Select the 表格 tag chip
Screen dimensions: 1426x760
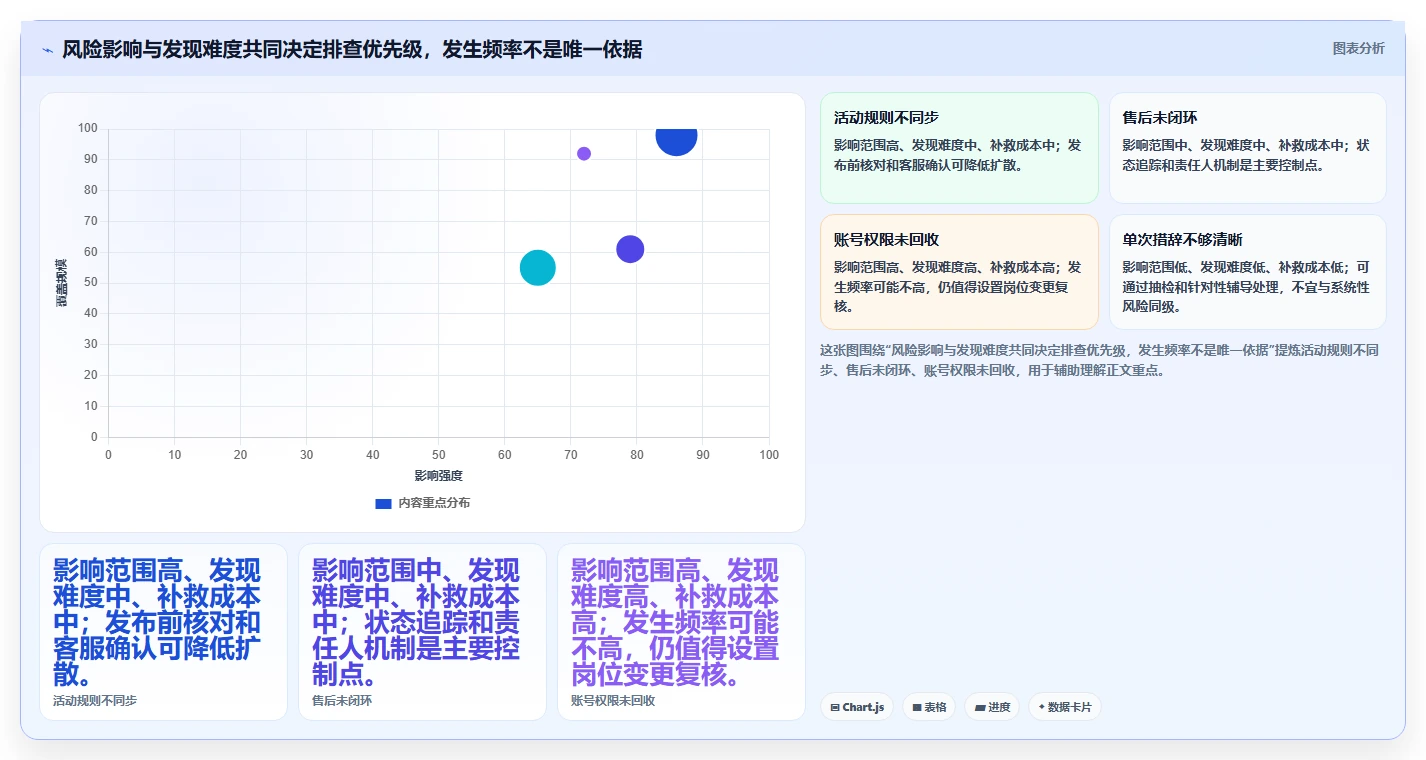(x=929, y=707)
